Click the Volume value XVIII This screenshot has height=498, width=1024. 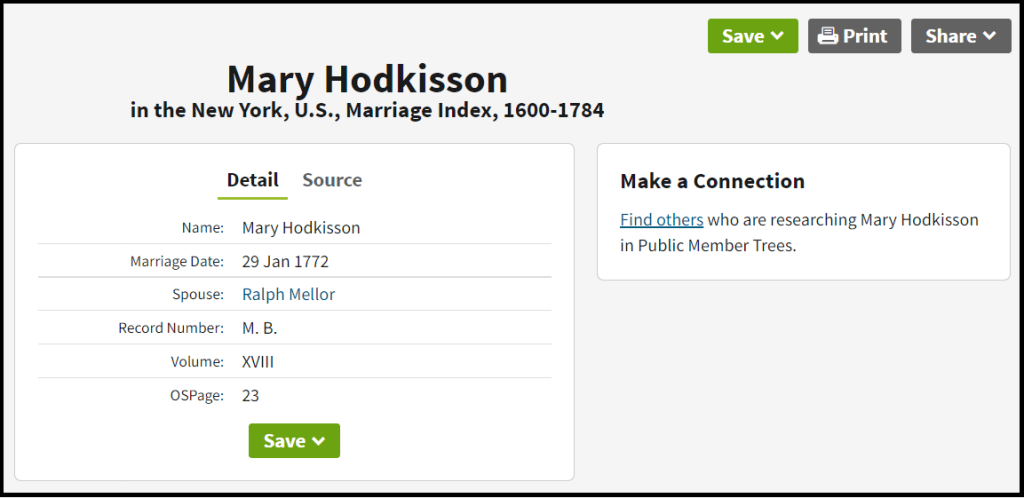(x=258, y=362)
